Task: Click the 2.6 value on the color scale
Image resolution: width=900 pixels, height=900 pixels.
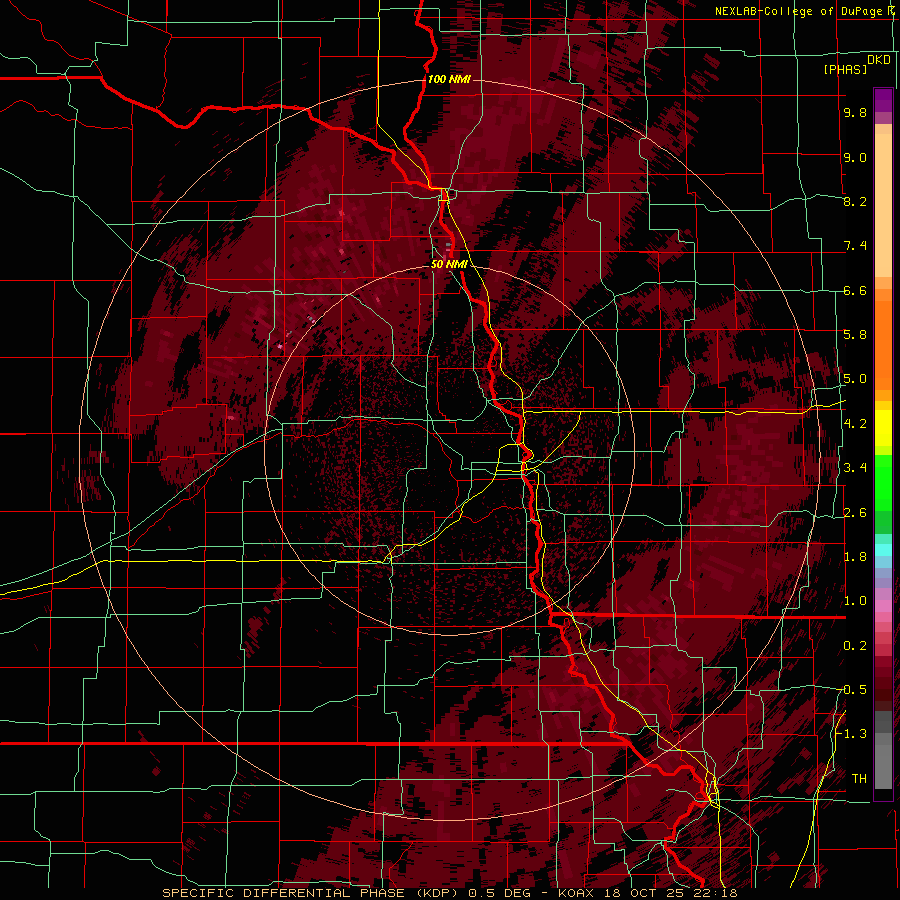Action: [855, 513]
